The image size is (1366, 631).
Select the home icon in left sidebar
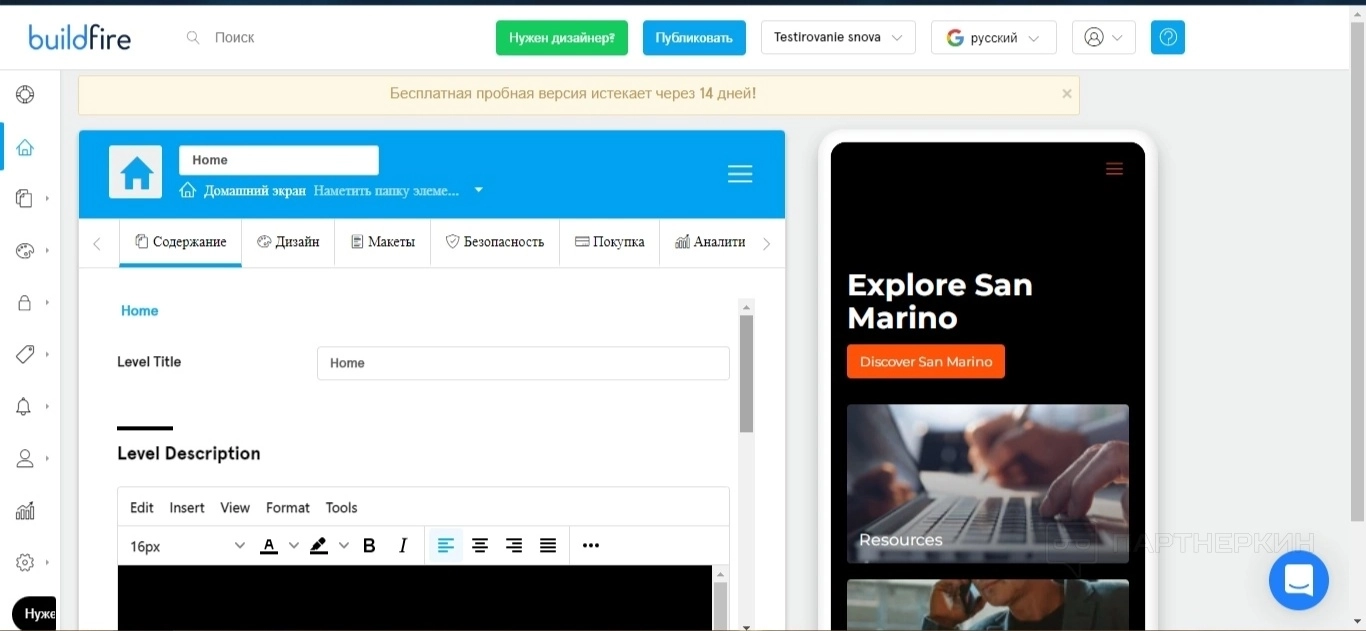(25, 147)
